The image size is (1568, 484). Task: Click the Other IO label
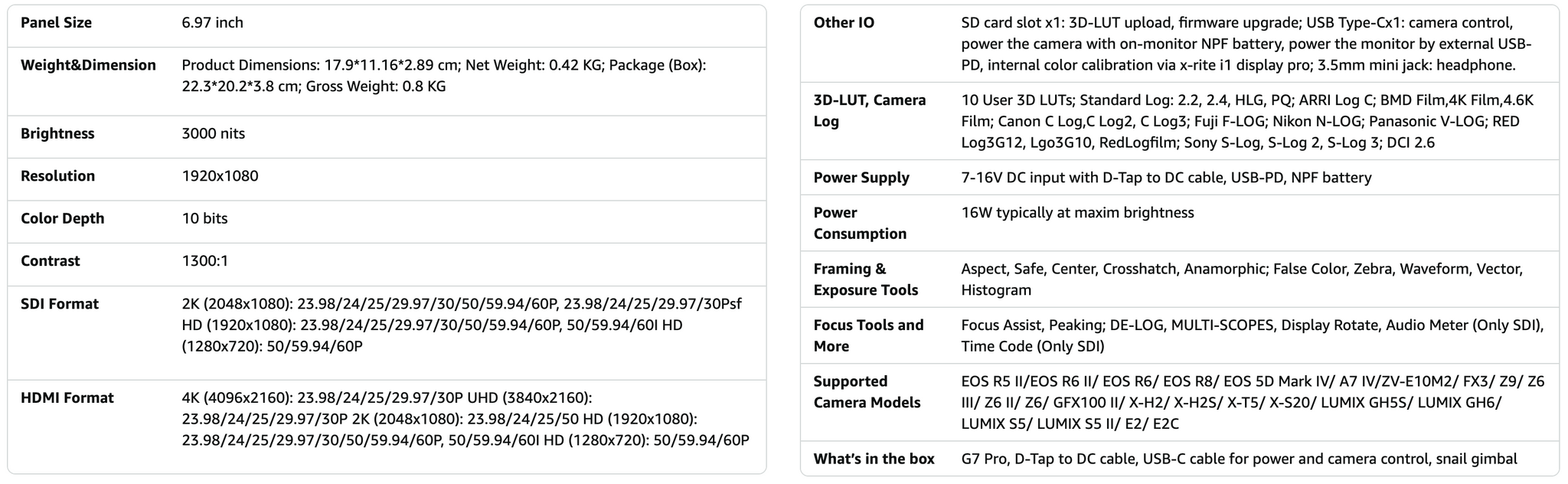point(844,23)
